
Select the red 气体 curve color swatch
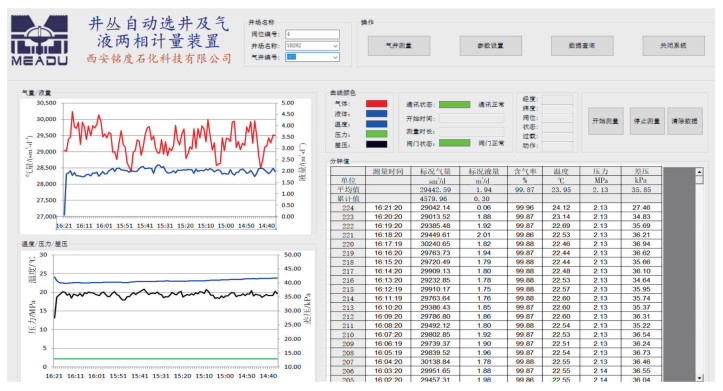pyautogui.click(x=376, y=104)
